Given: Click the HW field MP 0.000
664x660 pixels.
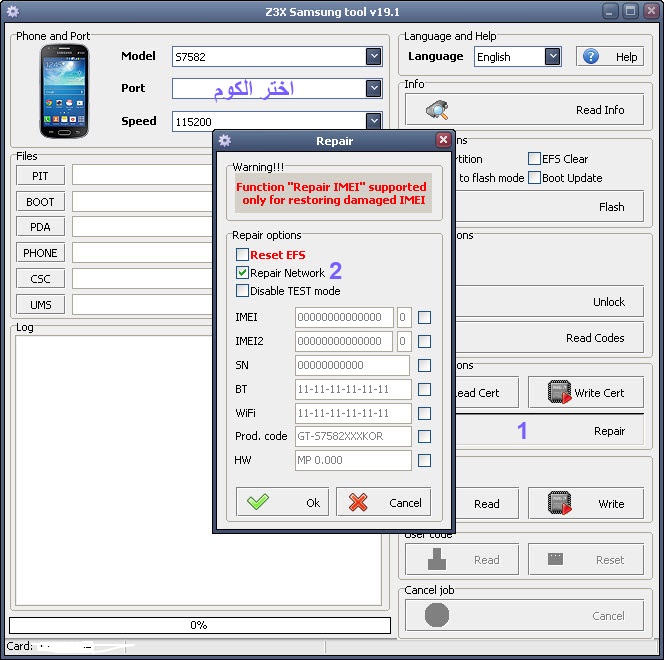Looking at the screenshot, I should pos(353,460).
